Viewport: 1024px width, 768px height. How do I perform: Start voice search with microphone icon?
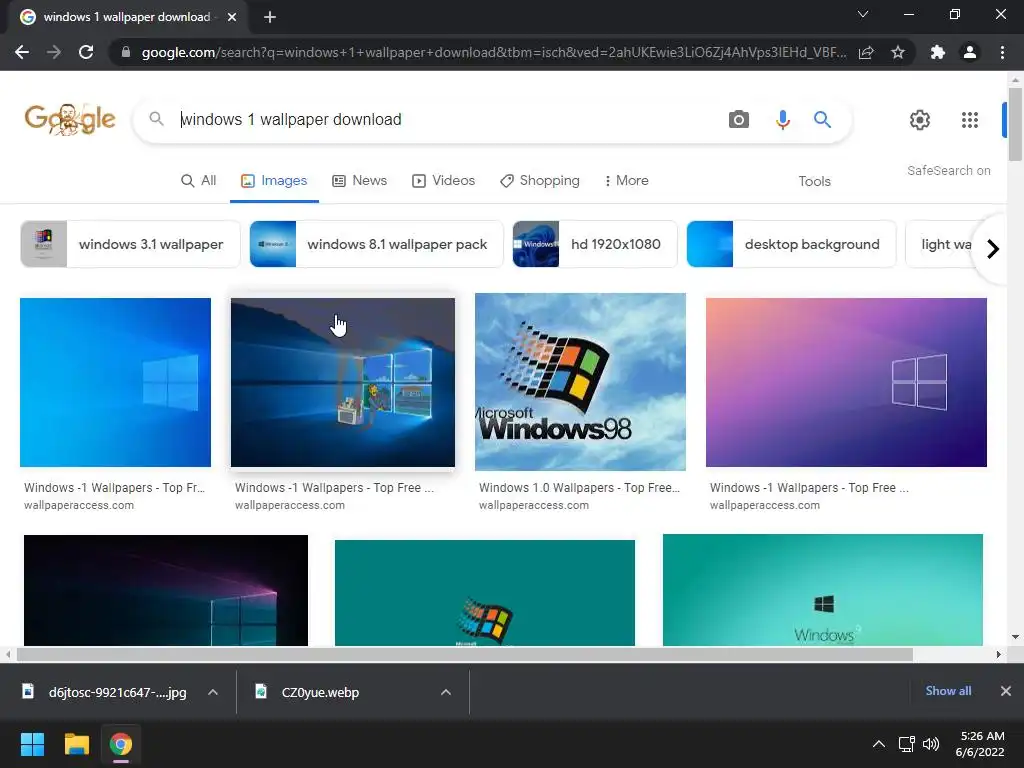click(782, 120)
